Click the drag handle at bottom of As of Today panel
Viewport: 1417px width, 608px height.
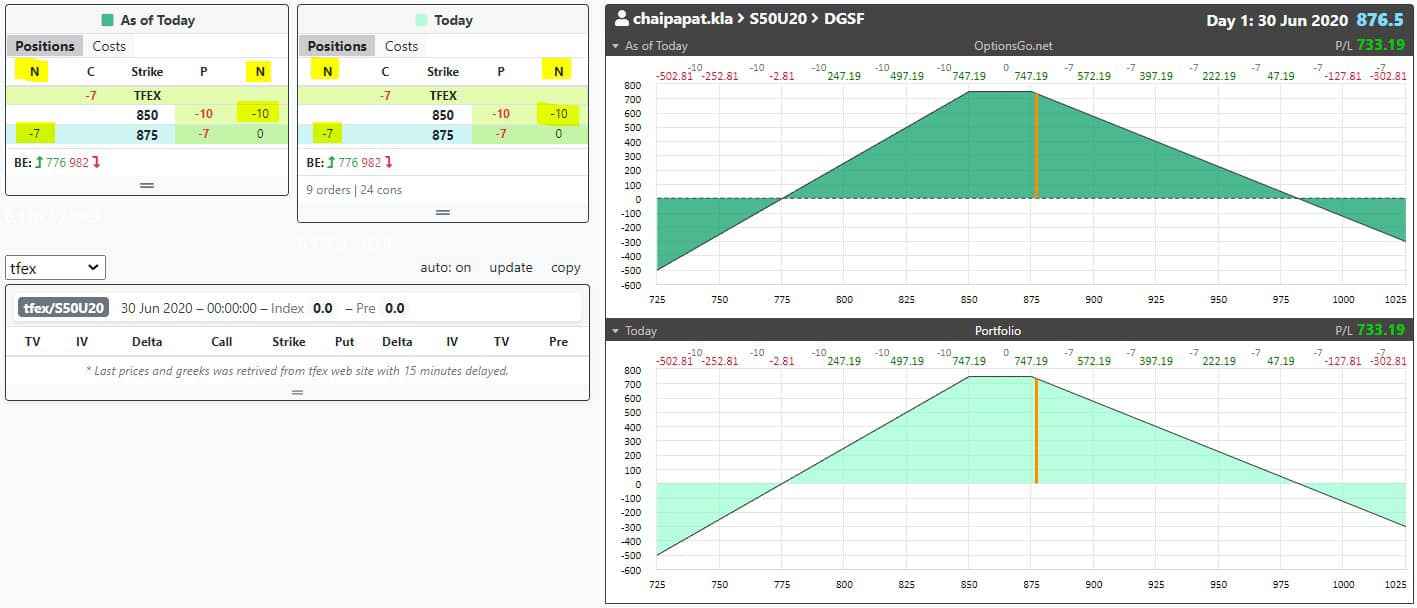147,186
